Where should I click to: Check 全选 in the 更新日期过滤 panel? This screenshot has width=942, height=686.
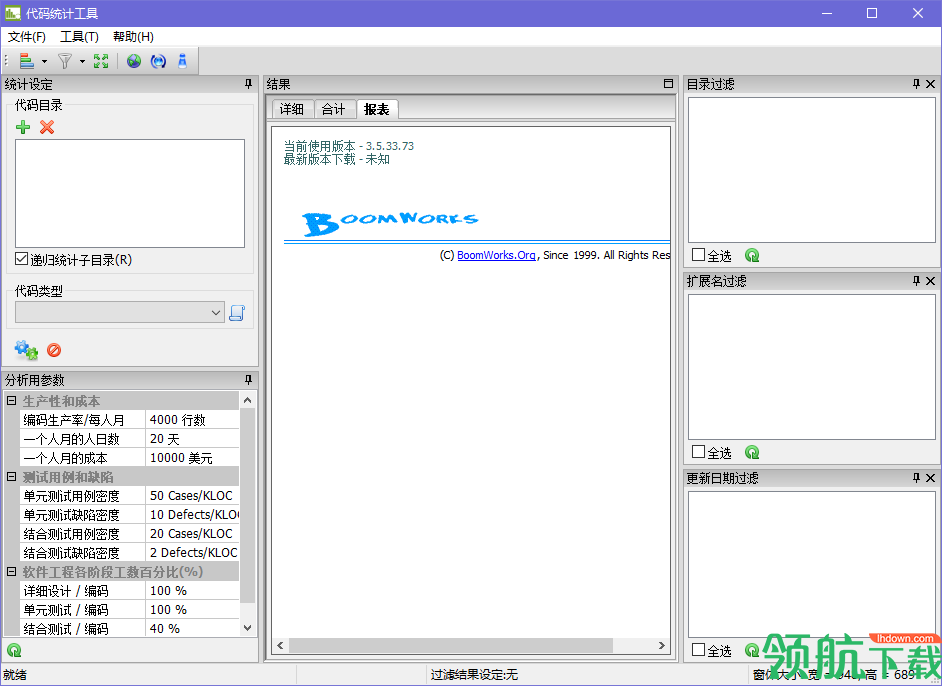point(698,649)
